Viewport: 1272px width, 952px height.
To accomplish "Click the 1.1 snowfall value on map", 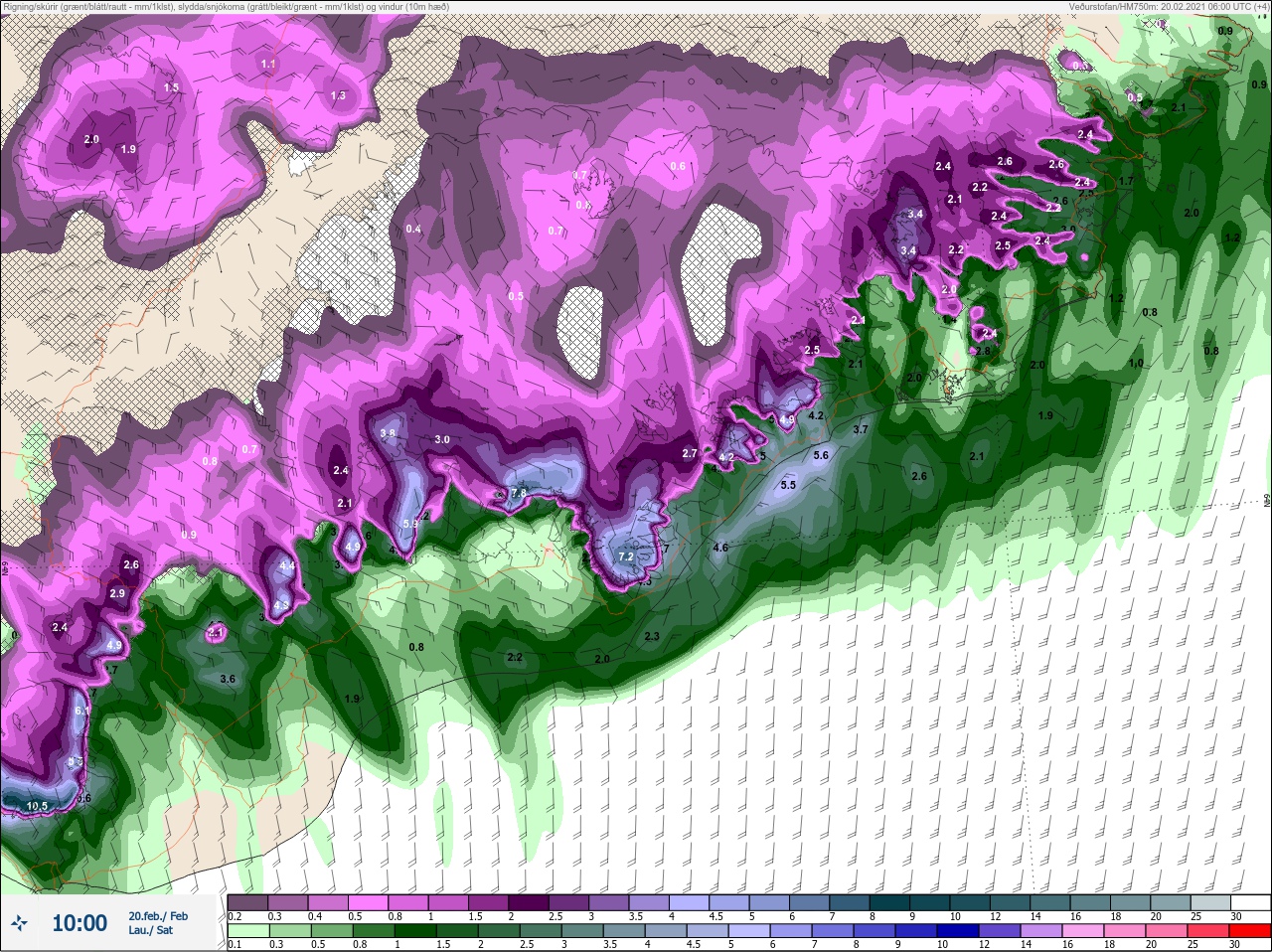I will click(x=268, y=64).
